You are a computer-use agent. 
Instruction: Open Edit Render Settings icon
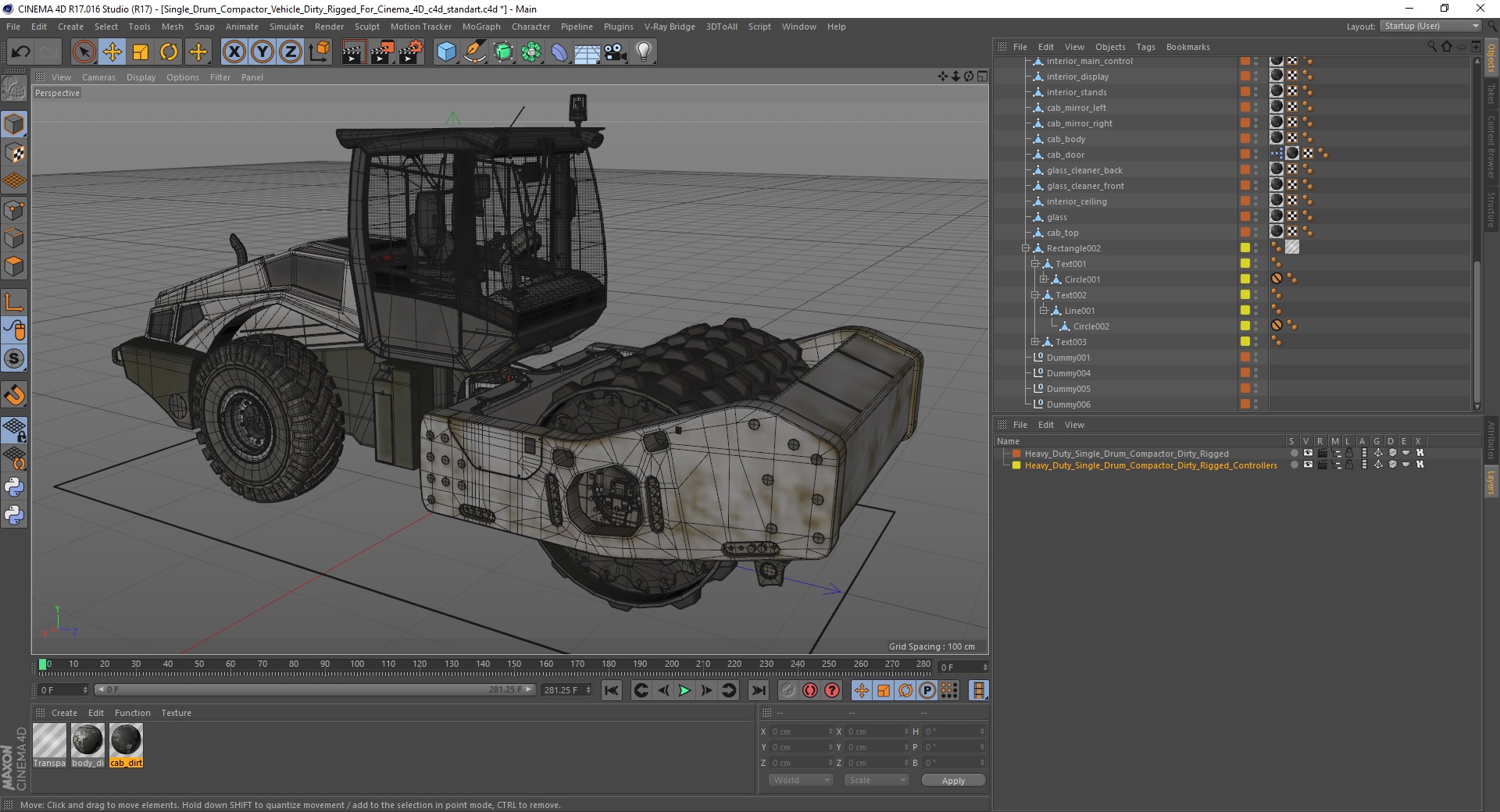(411, 52)
